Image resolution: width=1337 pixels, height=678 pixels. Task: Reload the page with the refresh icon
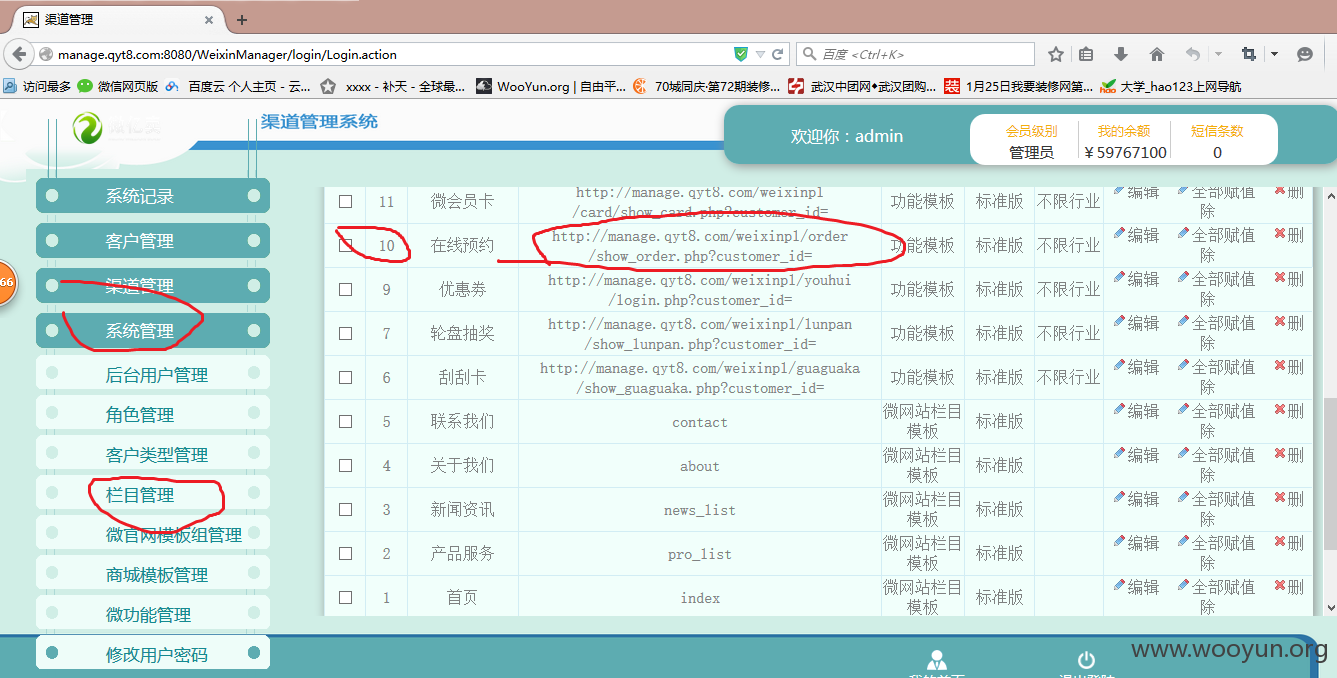[x=777, y=54]
